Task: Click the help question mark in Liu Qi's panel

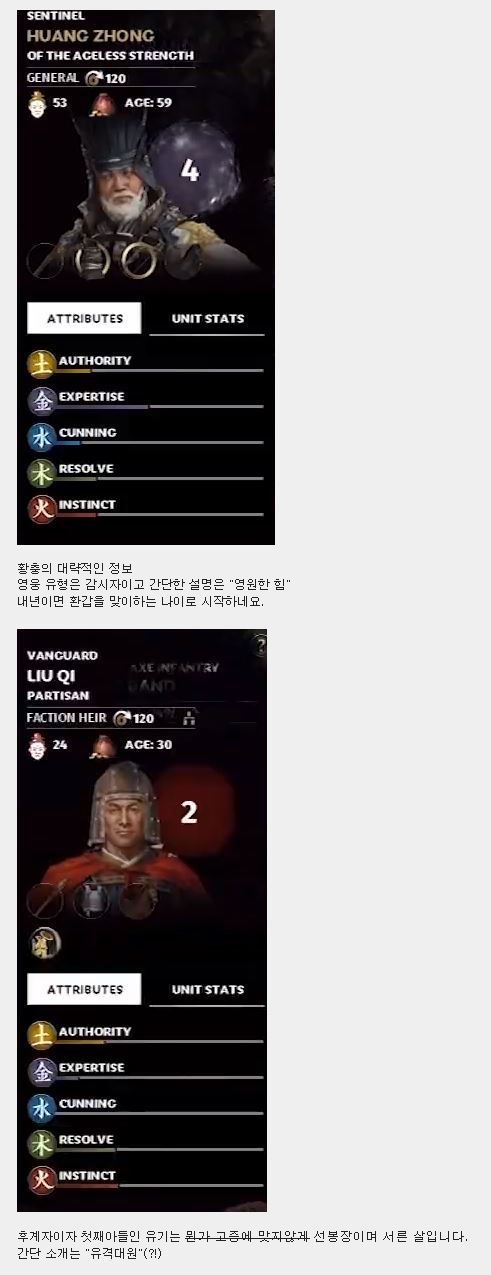Action: [x=260, y=646]
